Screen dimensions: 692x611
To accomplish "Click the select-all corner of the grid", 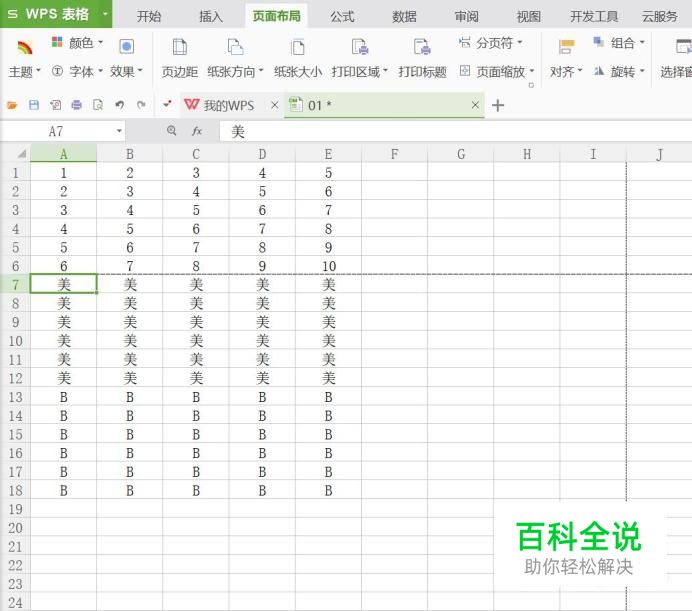I will click(x=21, y=154).
